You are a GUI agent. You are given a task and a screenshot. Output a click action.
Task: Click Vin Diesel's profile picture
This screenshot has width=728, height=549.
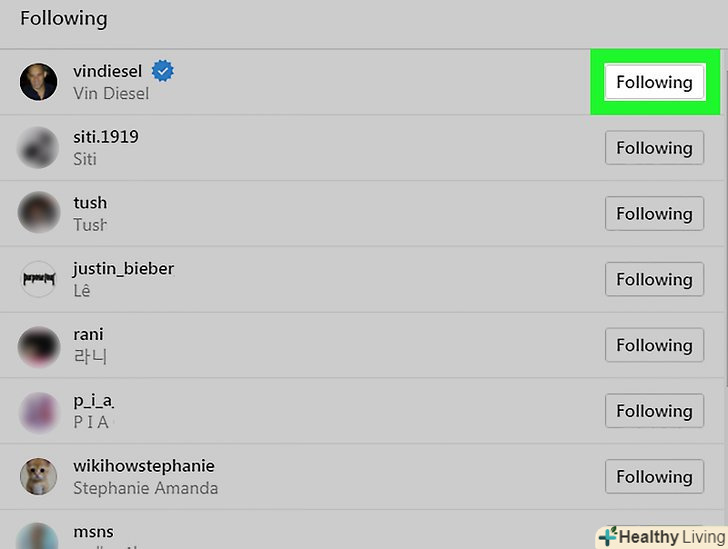pos(39,82)
